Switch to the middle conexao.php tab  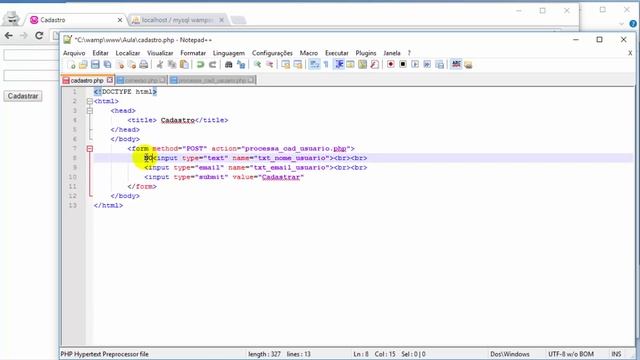[141, 80]
